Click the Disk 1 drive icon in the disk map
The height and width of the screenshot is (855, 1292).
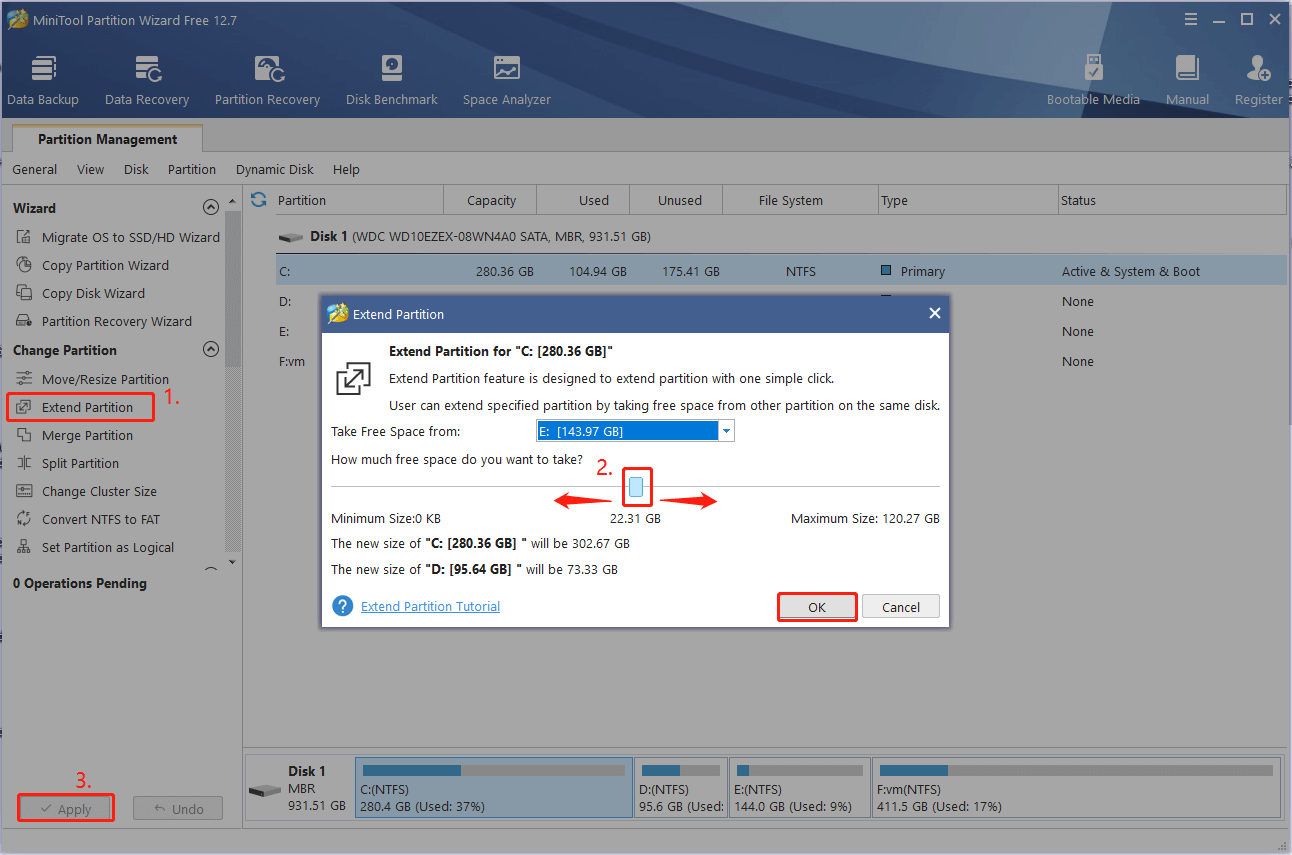pyautogui.click(x=265, y=790)
